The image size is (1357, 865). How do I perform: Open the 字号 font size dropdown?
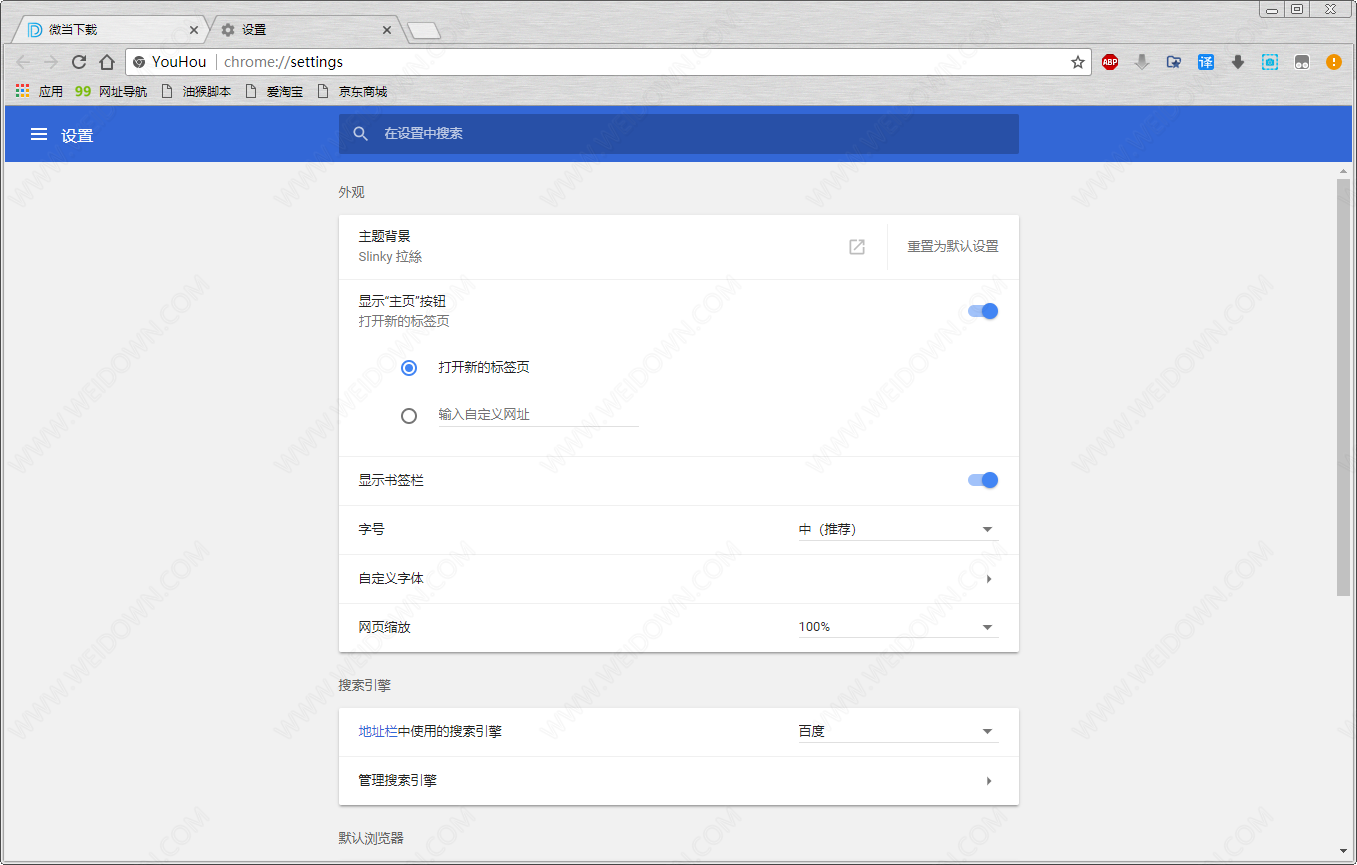(898, 530)
